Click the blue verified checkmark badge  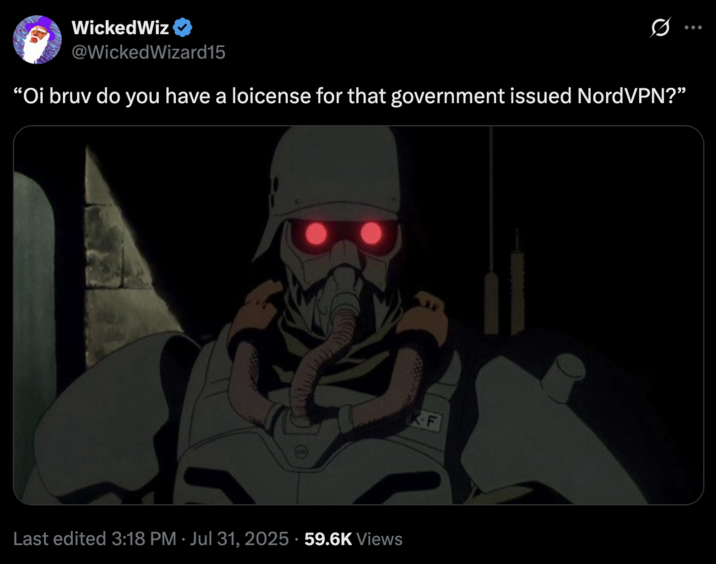182,28
